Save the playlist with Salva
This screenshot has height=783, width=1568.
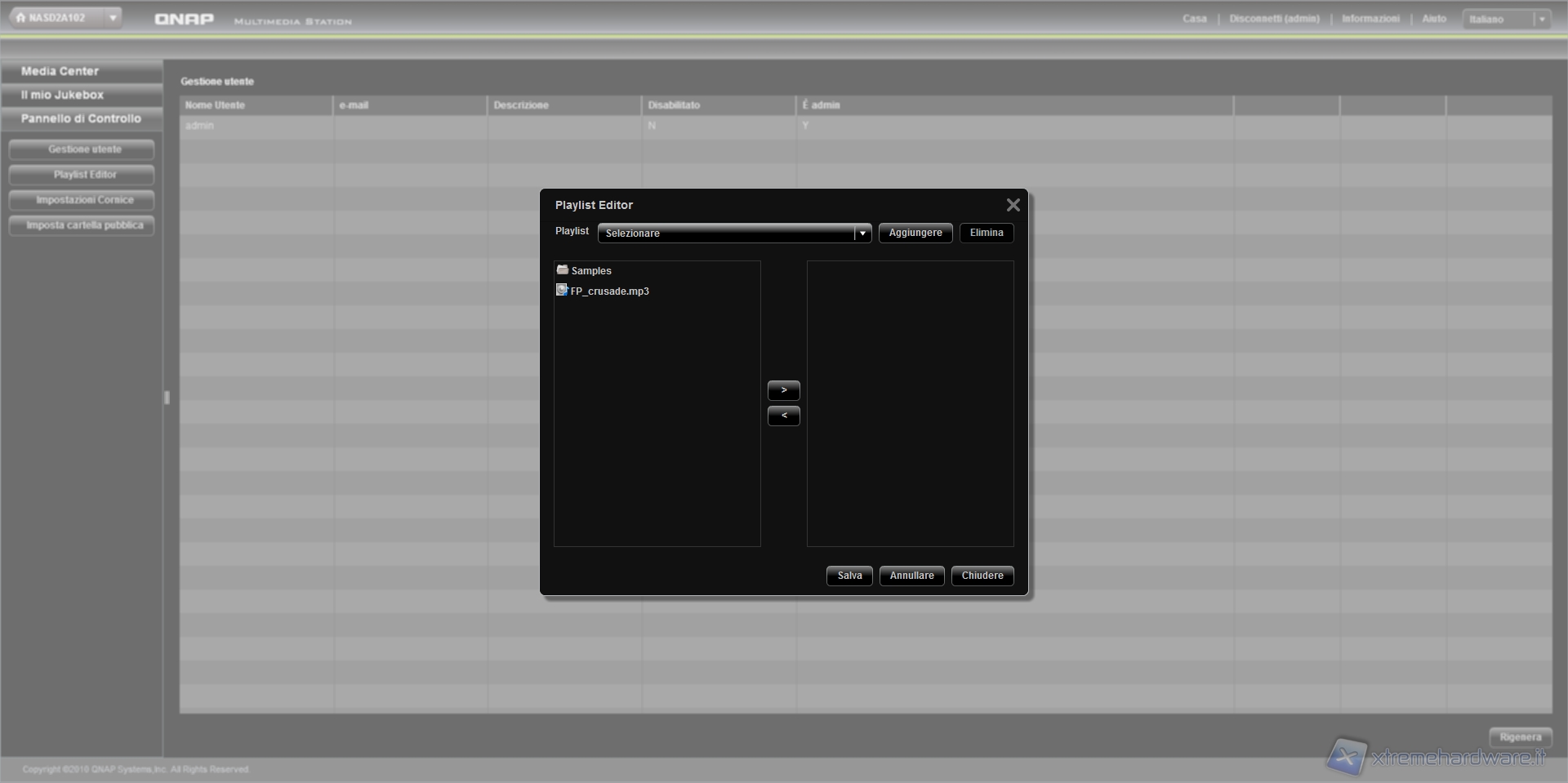(849, 576)
